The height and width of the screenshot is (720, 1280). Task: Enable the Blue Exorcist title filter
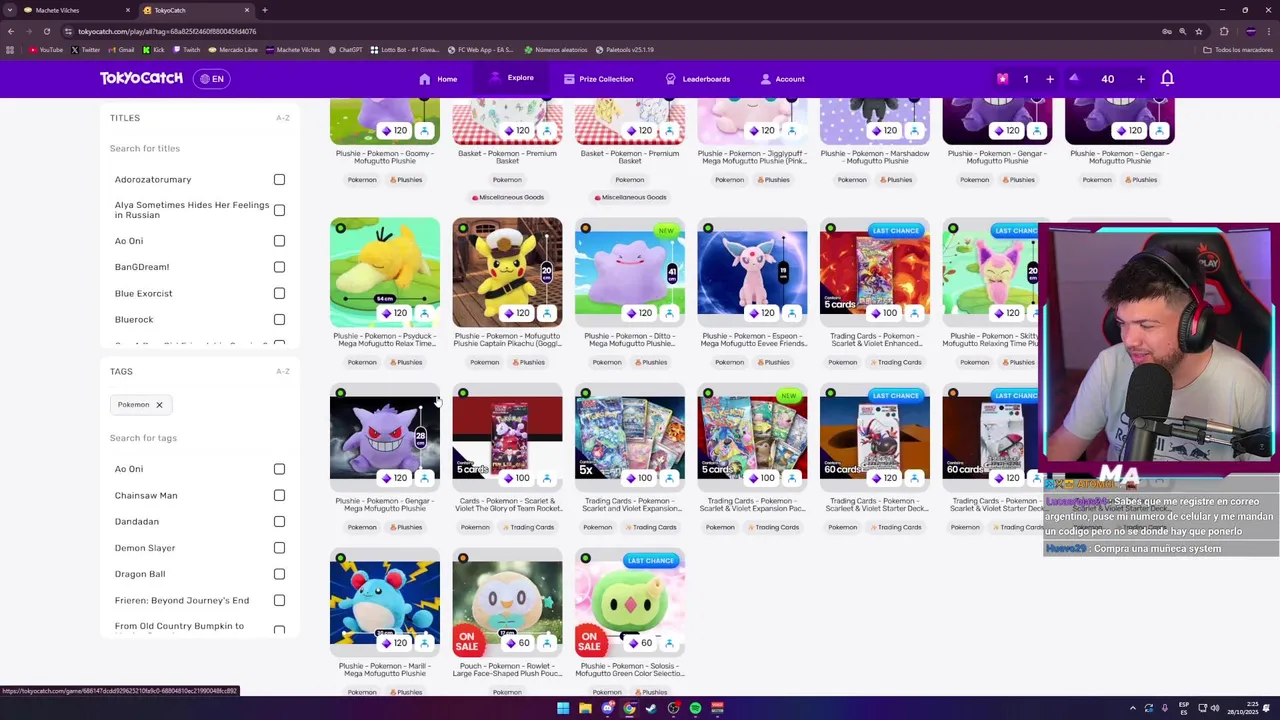tap(279, 294)
